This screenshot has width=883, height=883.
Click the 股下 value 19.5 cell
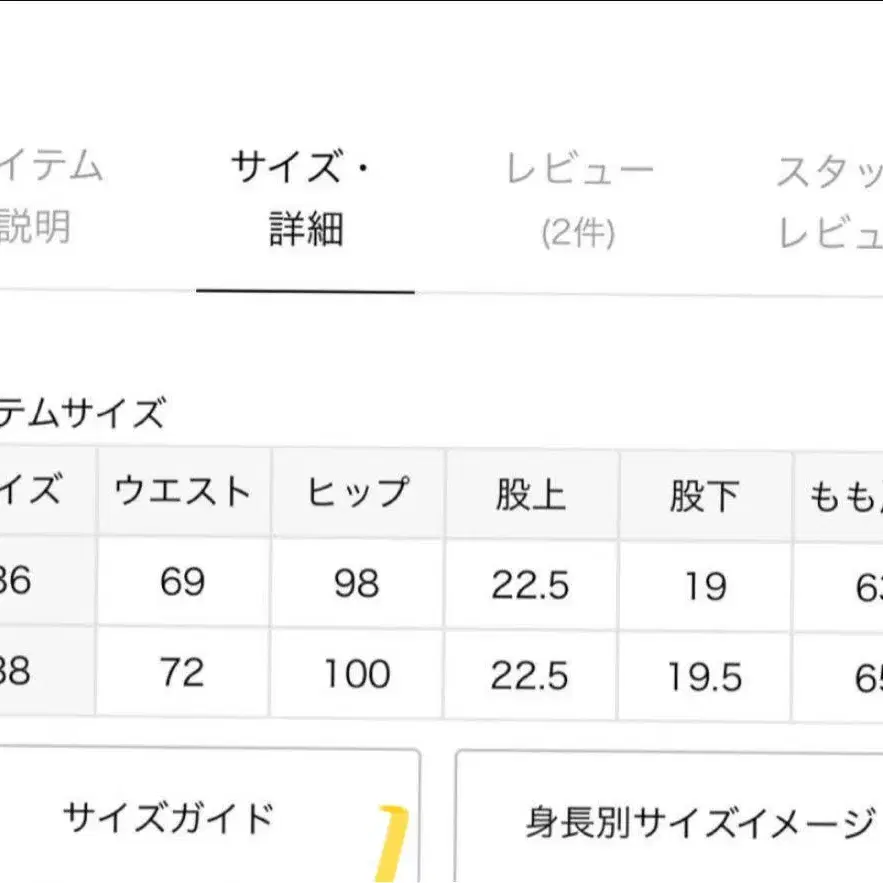704,676
